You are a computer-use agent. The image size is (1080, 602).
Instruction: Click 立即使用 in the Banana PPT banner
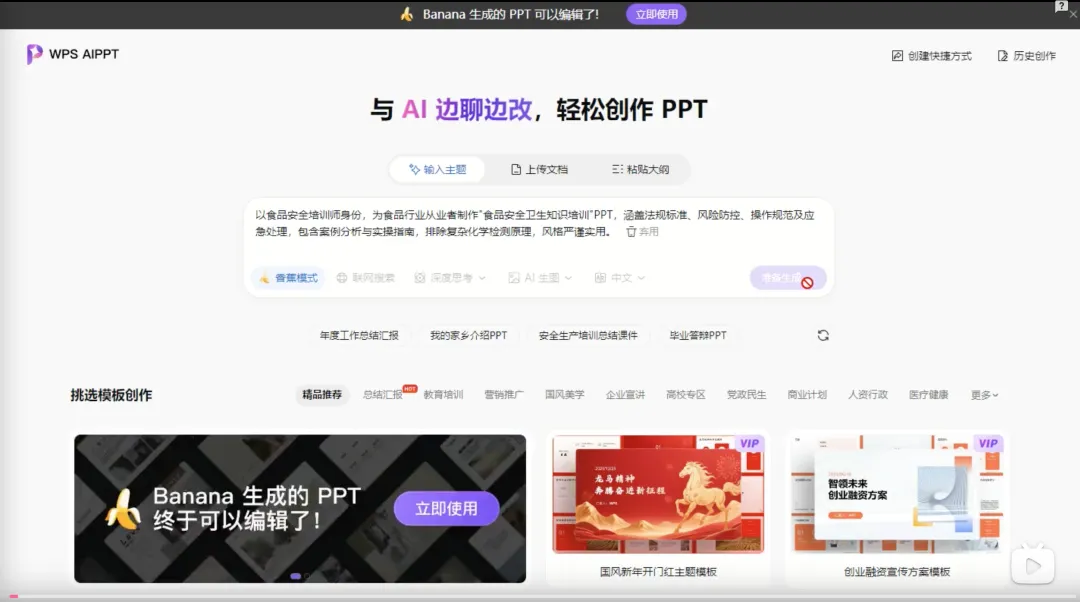pyautogui.click(x=446, y=508)
